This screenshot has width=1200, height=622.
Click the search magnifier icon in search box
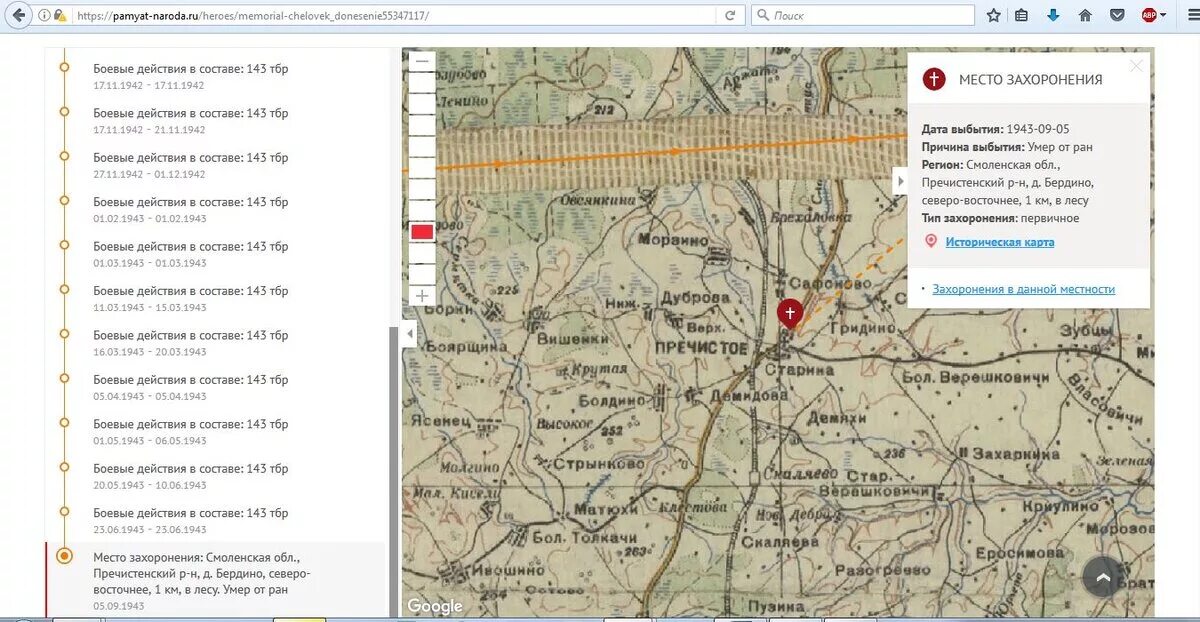[763, 16]
